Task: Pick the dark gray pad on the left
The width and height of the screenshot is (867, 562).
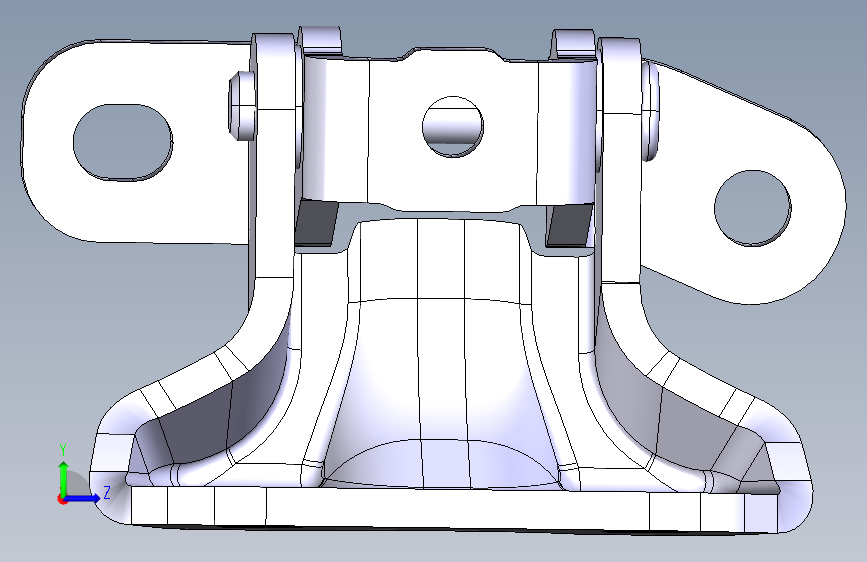Action: click(x=316, y=222)
